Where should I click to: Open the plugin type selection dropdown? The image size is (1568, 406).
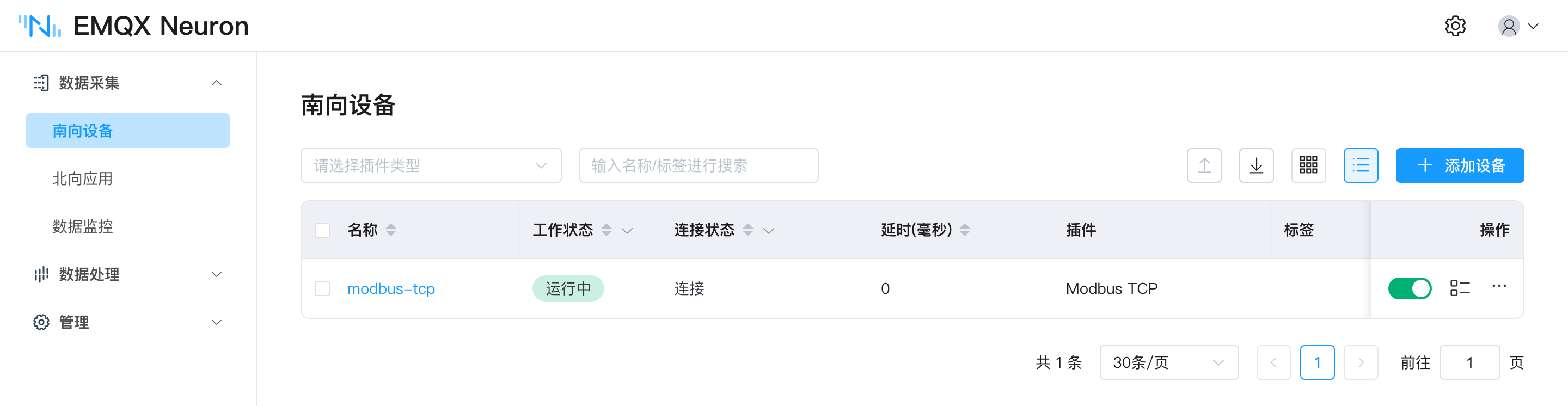[431, 165]
